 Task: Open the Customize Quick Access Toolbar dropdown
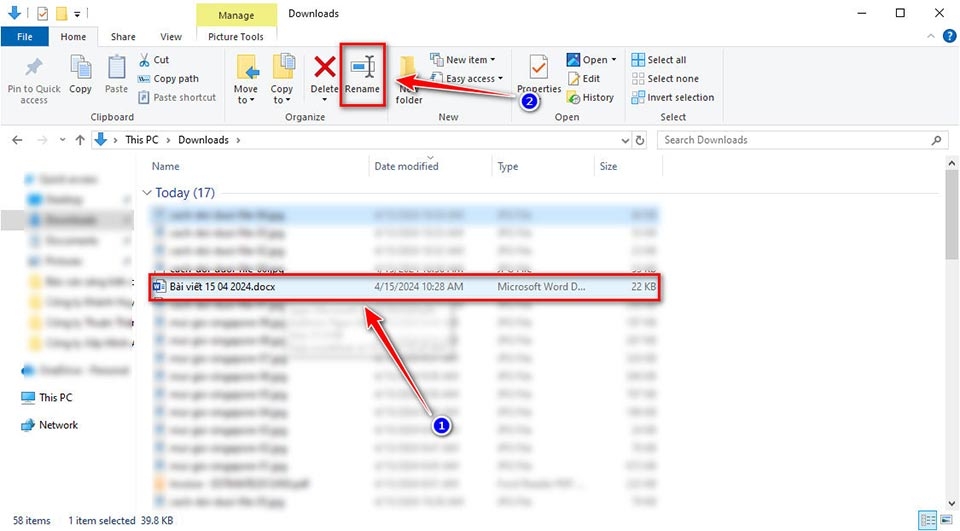pyautogui.click(x=77, y=13)
